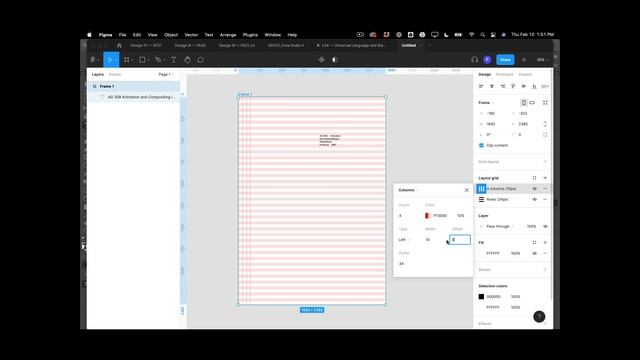Open the Plugins menu
The image size is (640, 360).
250,35
